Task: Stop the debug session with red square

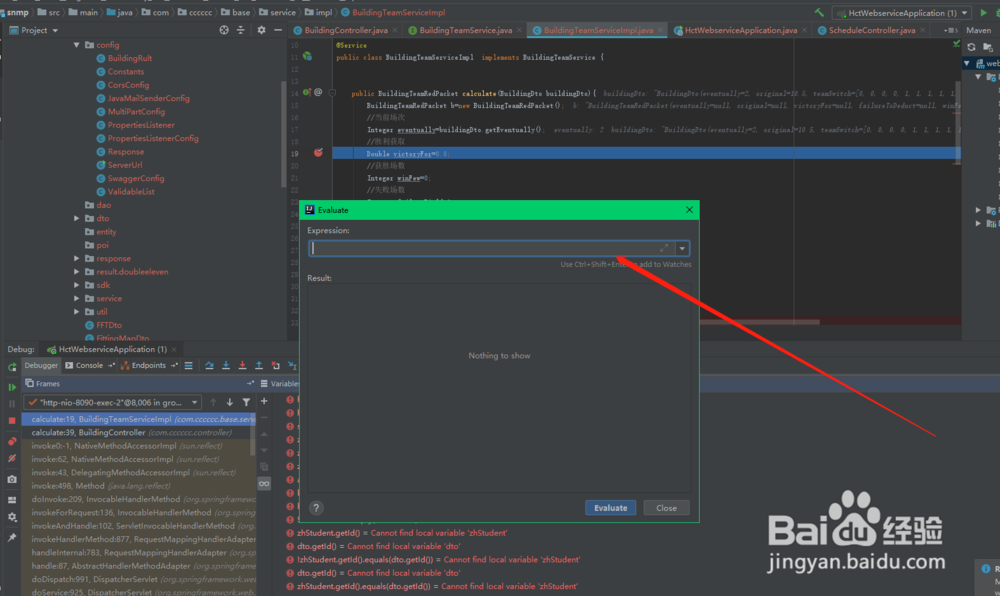Action: pyautogui.click(x=12, y=421)
